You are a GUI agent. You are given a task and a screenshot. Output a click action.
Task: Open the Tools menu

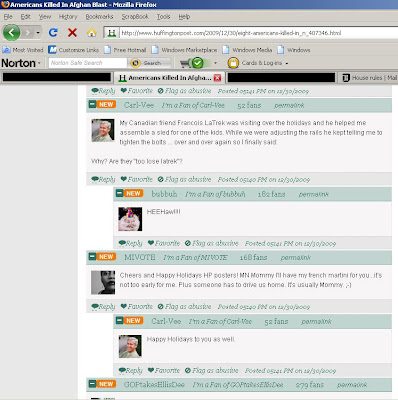163,17
